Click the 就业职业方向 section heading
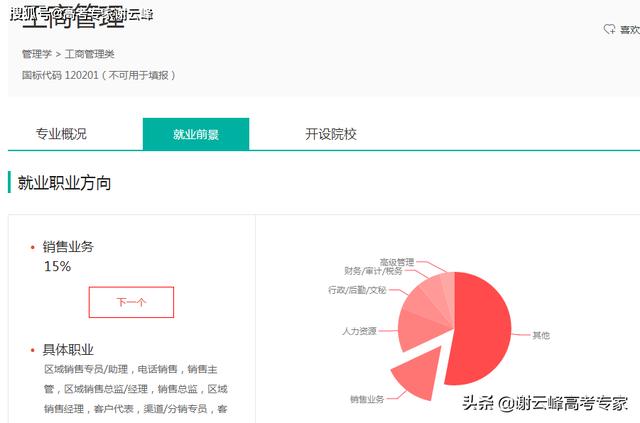The height and width of the screenshot is (423, 640). coord(64,183)
